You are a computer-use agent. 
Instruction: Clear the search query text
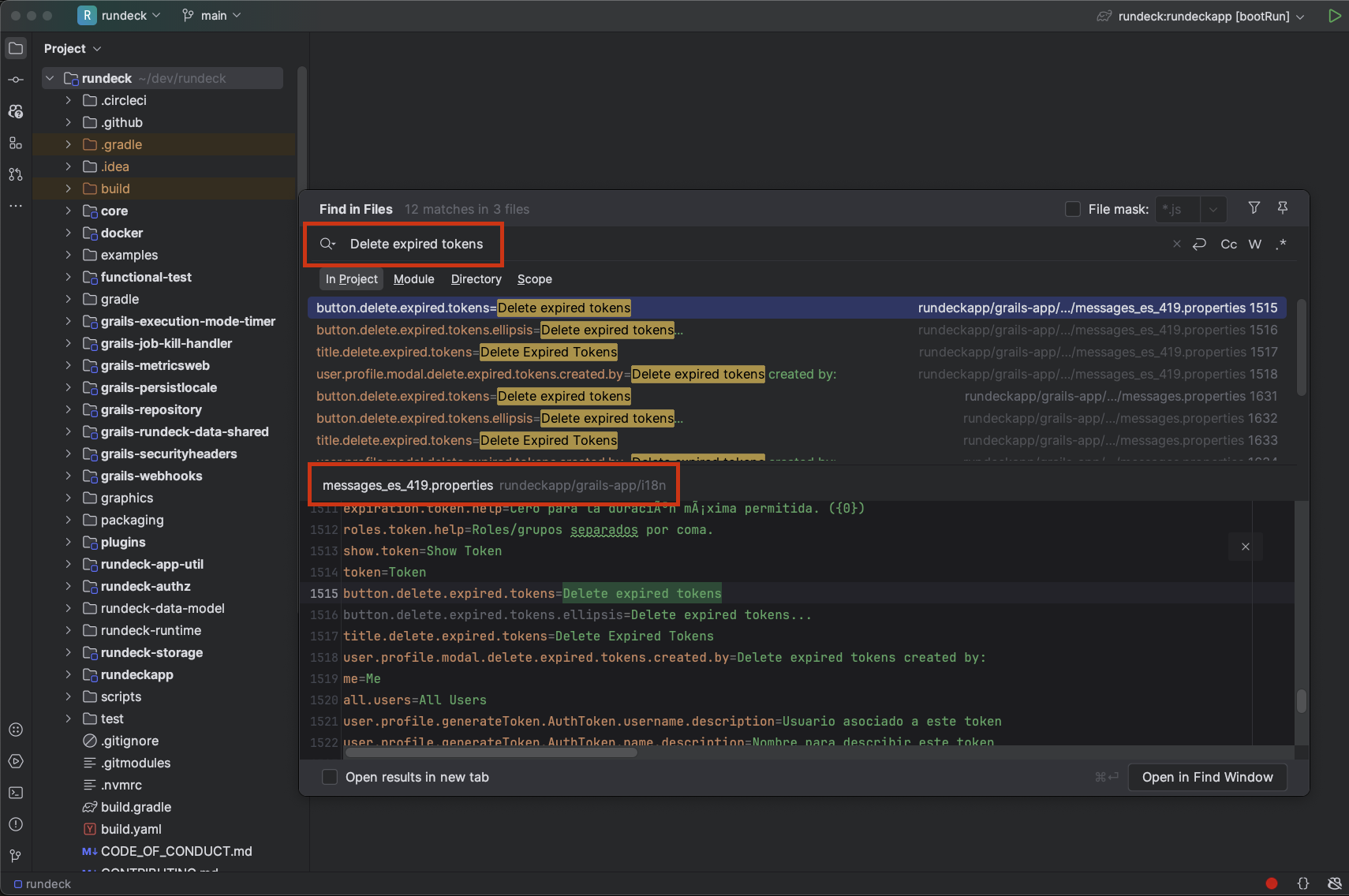1177,244
